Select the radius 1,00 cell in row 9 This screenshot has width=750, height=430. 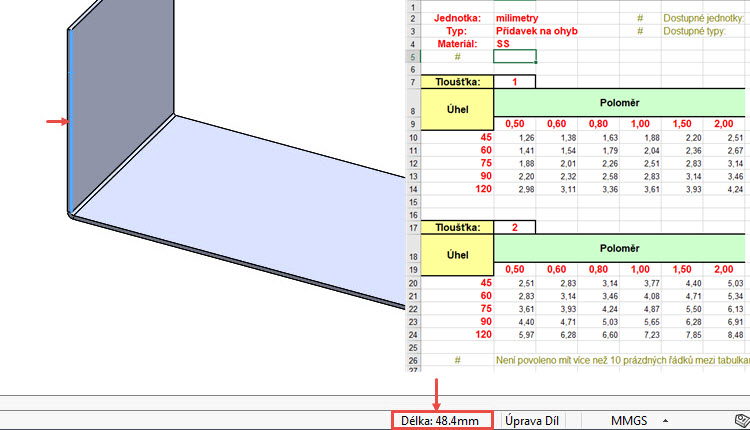(640, 124)
